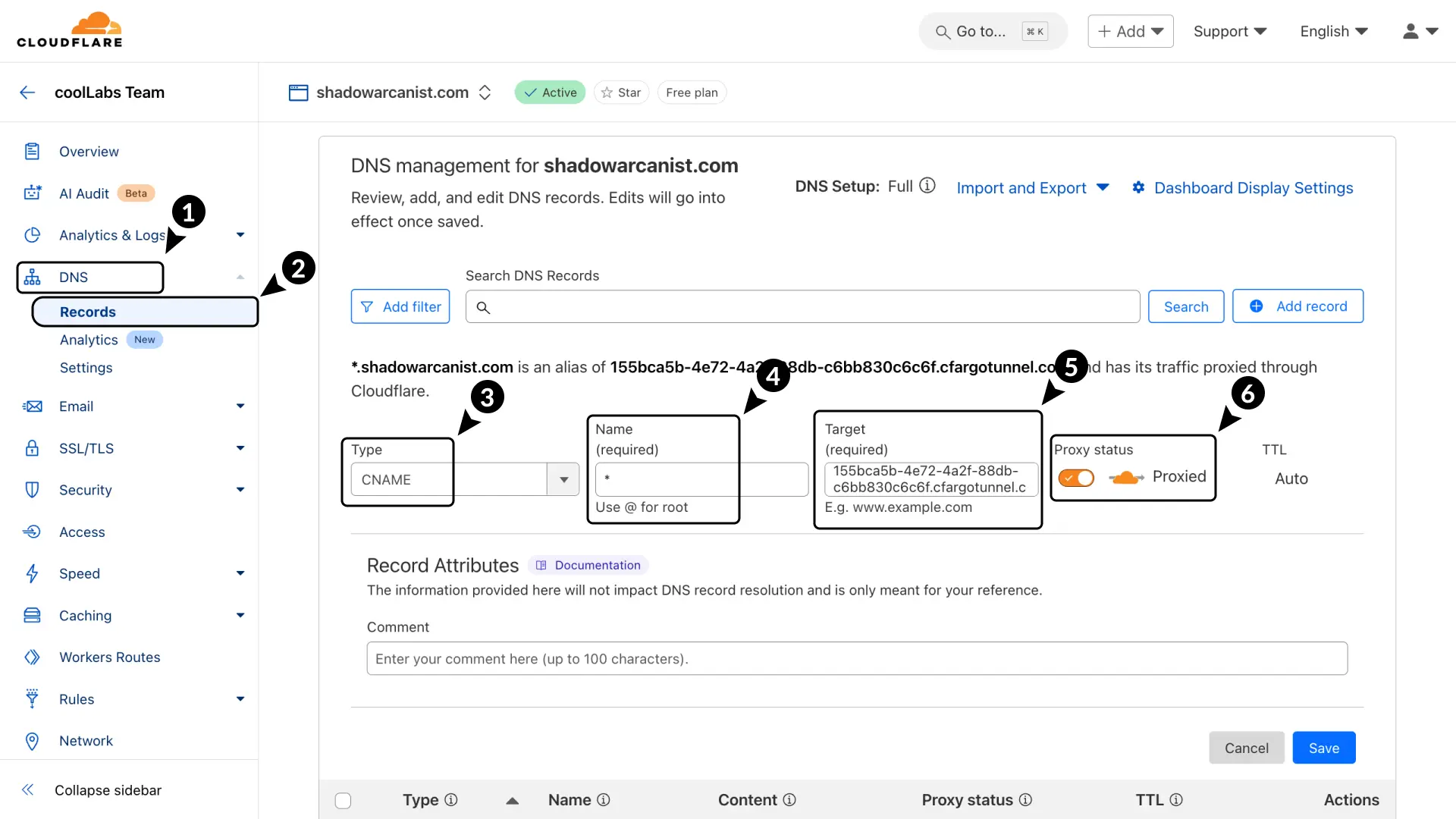The image size is (1456, 819).
Task: Sort records using the Type column arrow
Action: pos(513,800)
